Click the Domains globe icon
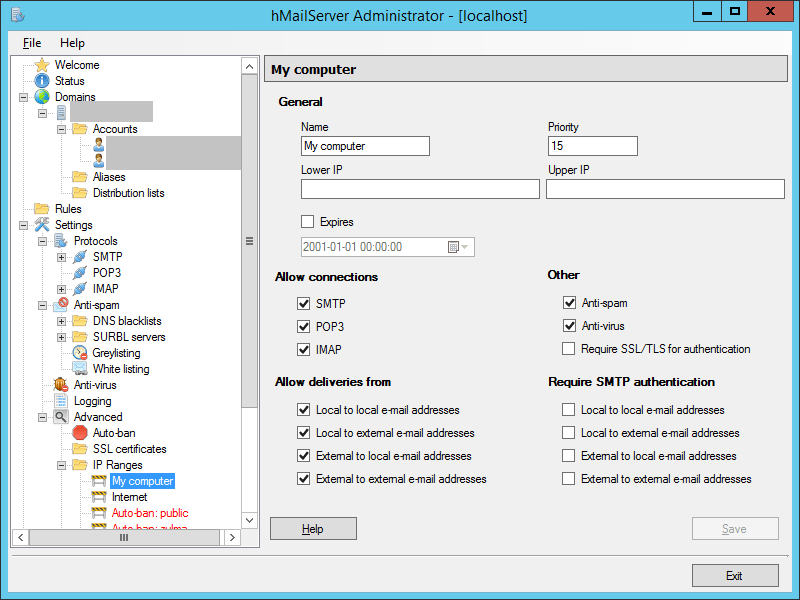 pos(42,97)
